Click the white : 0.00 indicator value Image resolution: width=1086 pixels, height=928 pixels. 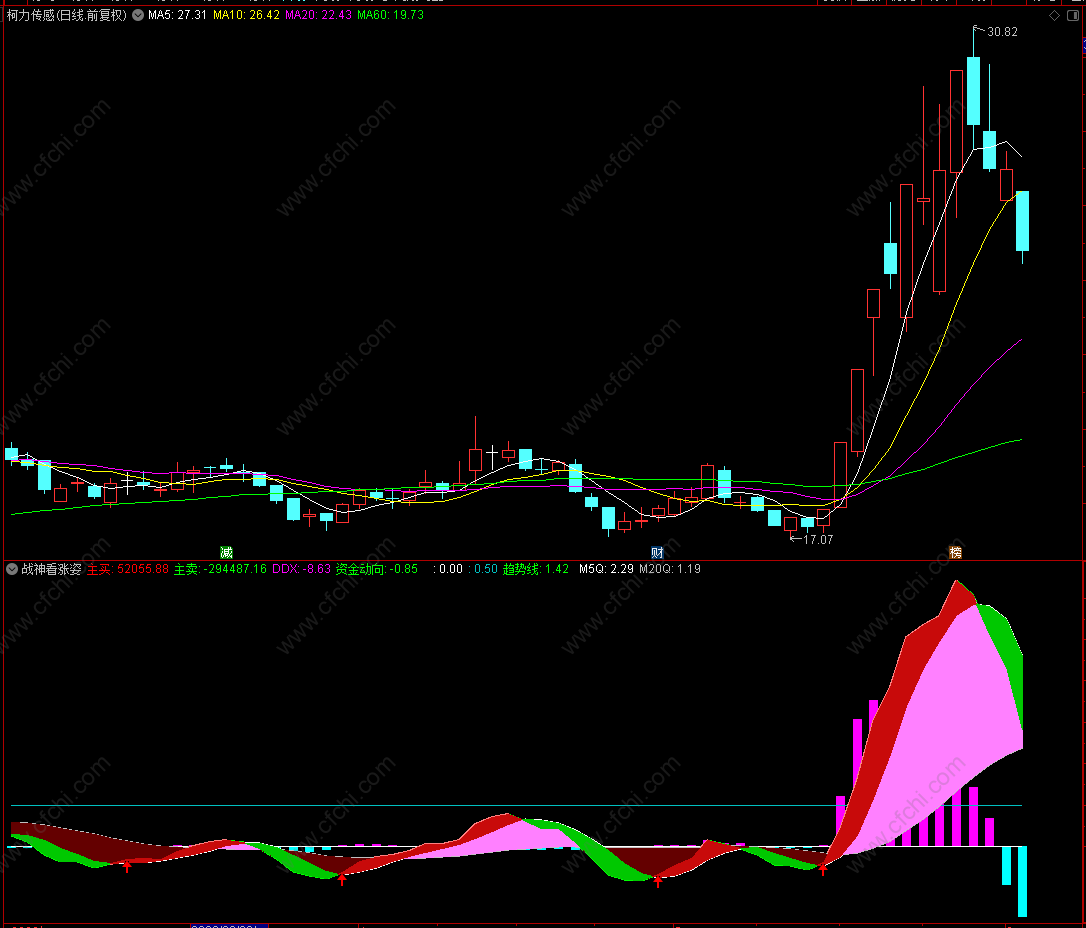(x=448, y=569)
